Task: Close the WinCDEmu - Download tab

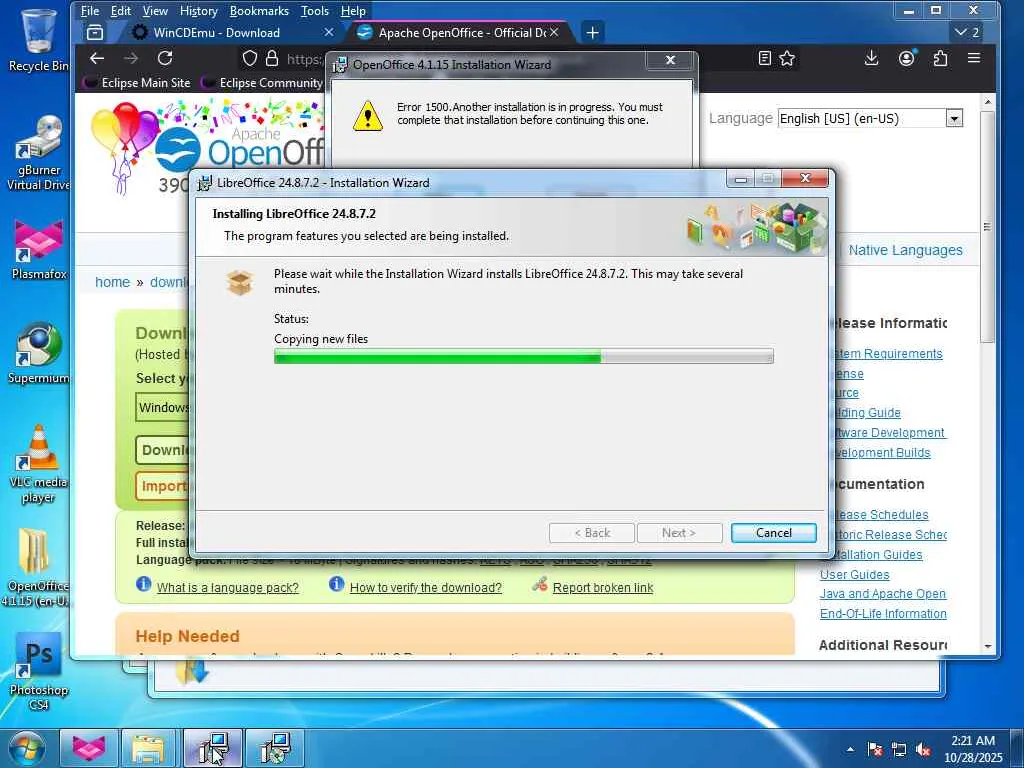Action: click(x=328, y=32)
